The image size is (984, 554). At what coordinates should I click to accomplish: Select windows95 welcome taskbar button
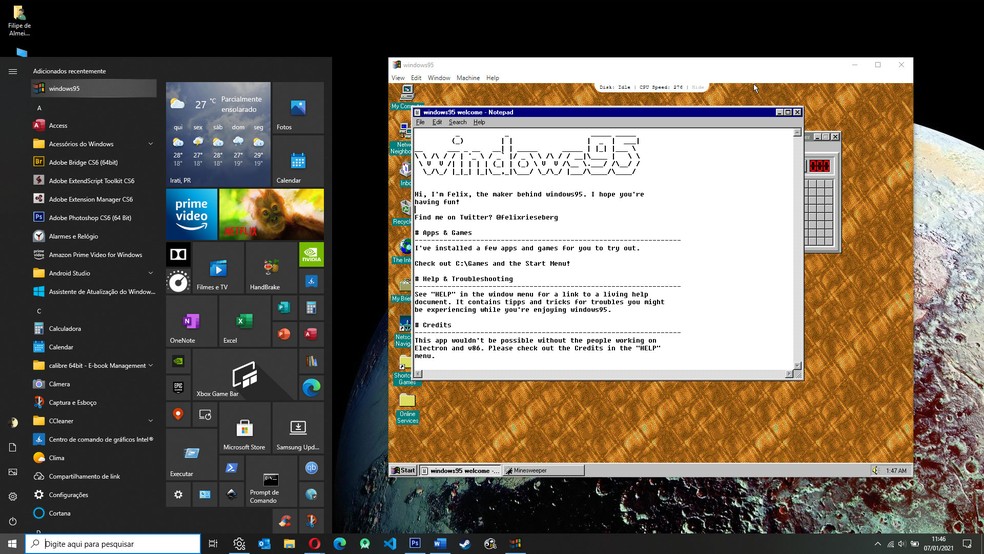(x=460, y=470)
